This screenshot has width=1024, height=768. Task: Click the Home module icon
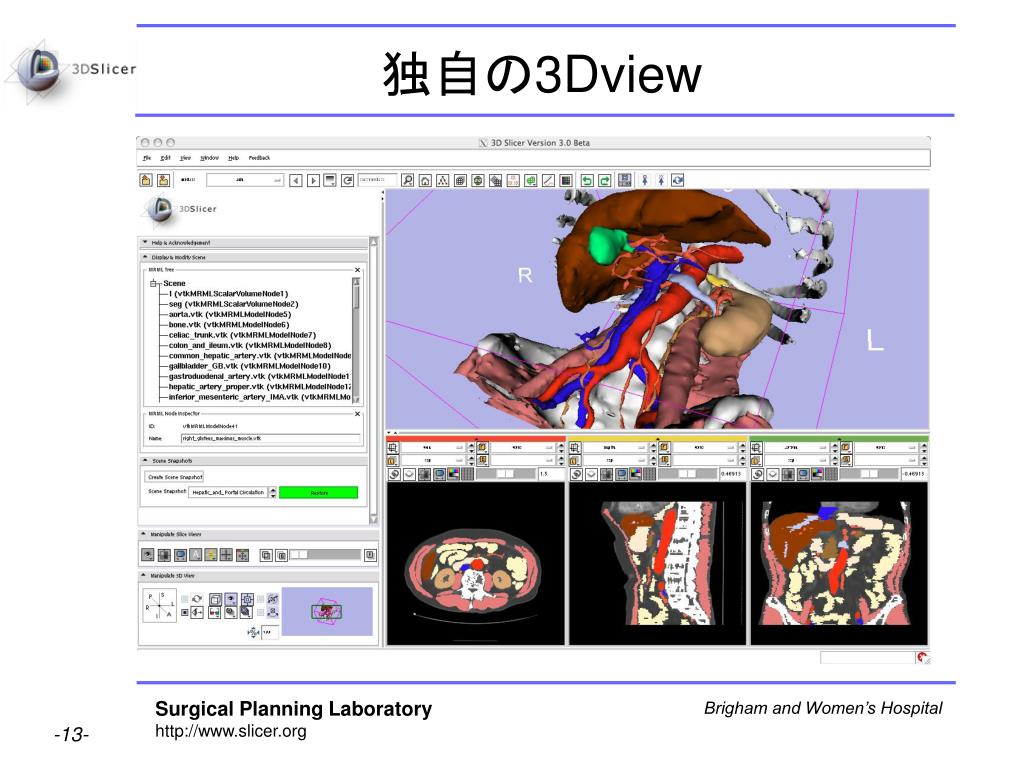point(425,180)
